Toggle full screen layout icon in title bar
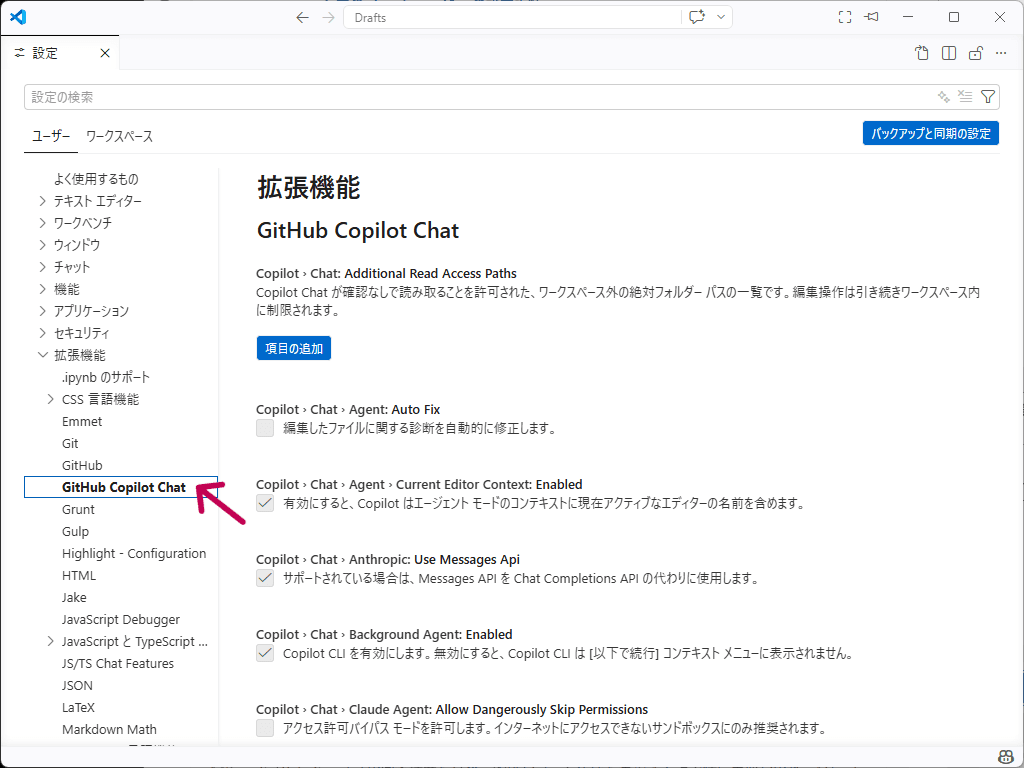 (845, 18)
